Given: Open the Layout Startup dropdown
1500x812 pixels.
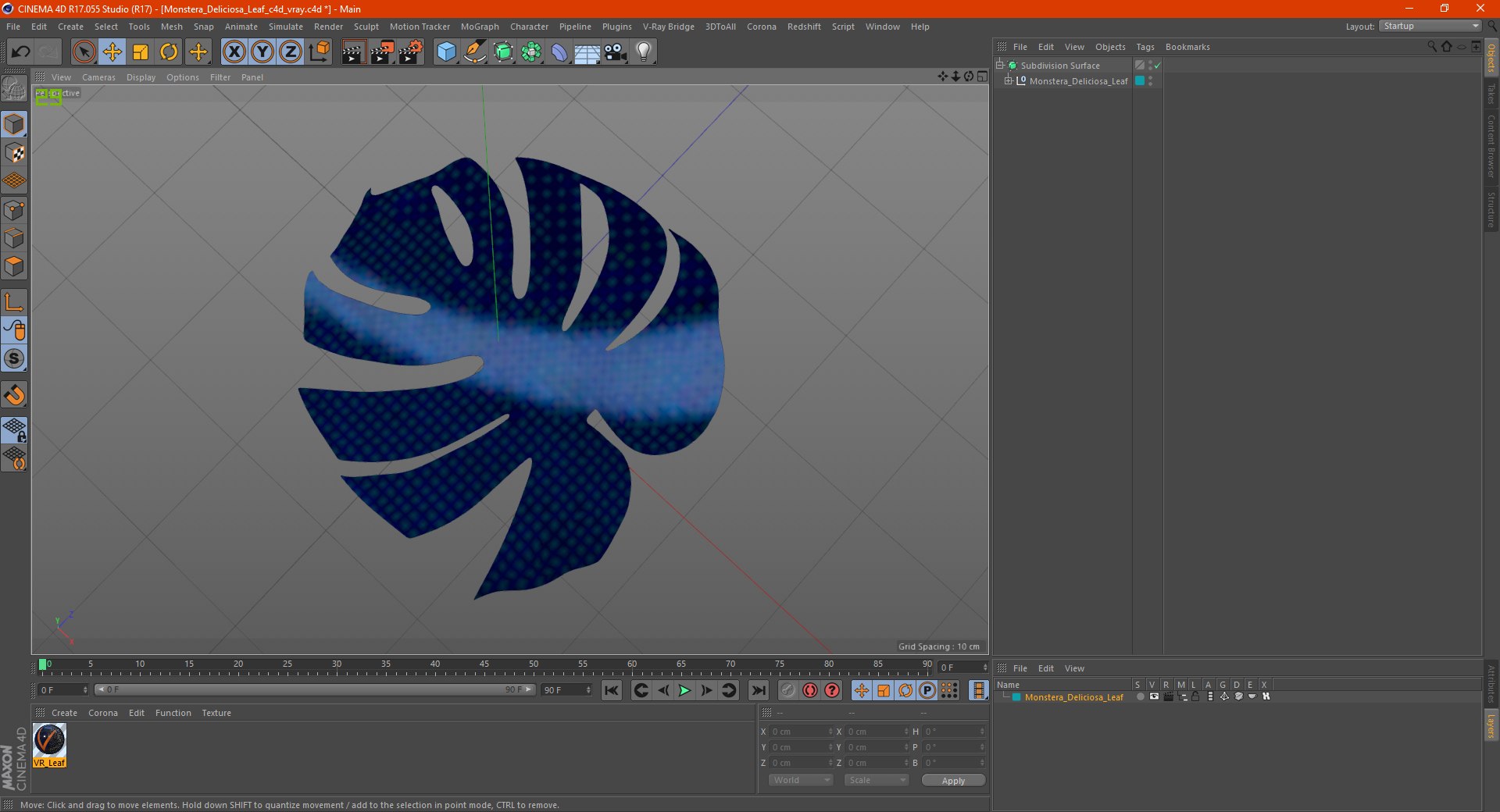Looking at the screenshot, I should point(1430,26).
